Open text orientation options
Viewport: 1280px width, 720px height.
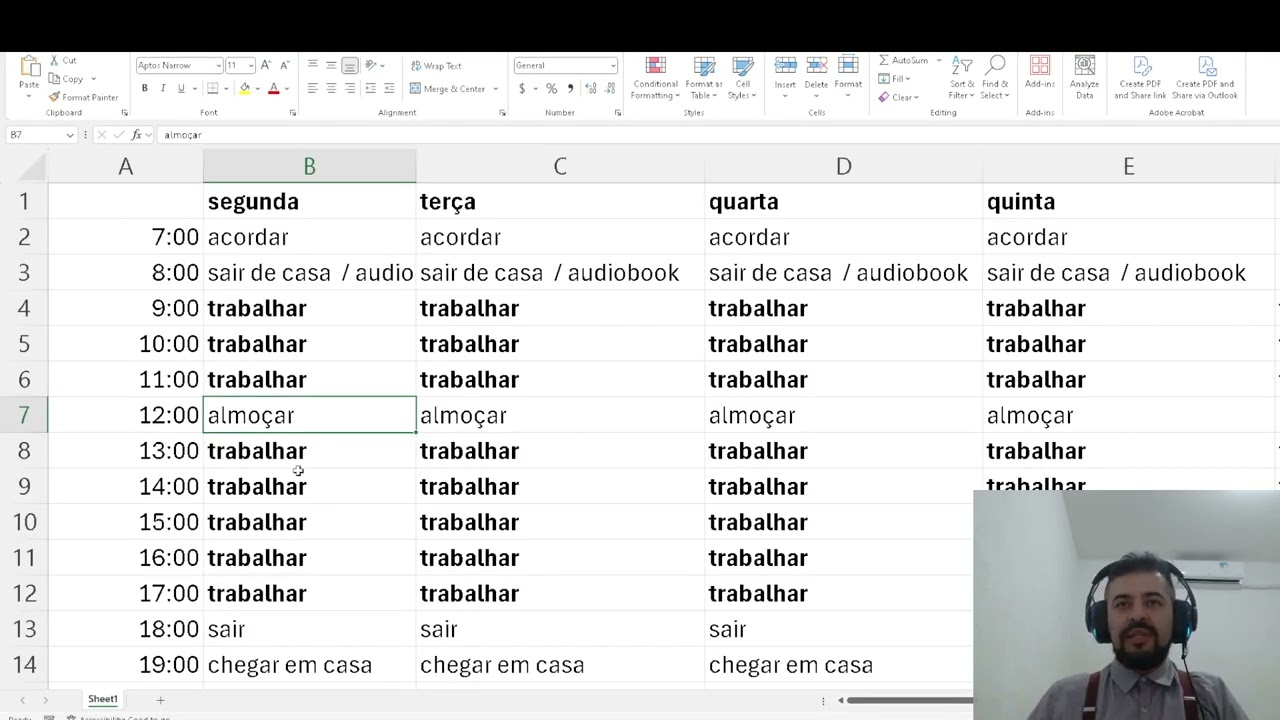pos(372,65)
